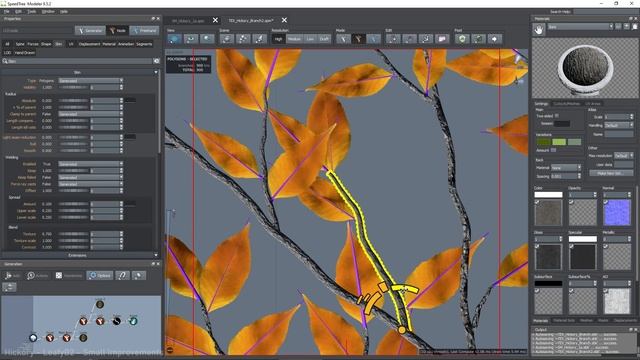Switch to Displacement properties tab
This screenshot has width=640, height=360.
point(89,44)
